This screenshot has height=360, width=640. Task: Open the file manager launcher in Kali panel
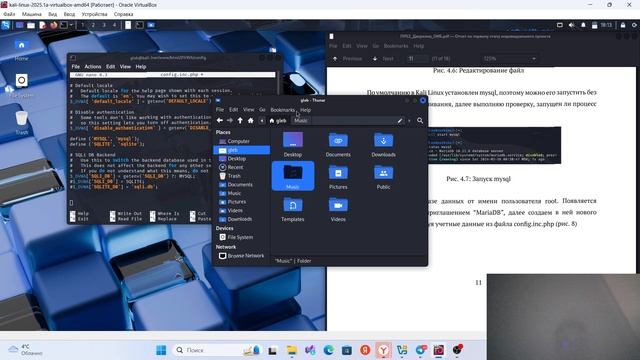click(x=31, y=25)
